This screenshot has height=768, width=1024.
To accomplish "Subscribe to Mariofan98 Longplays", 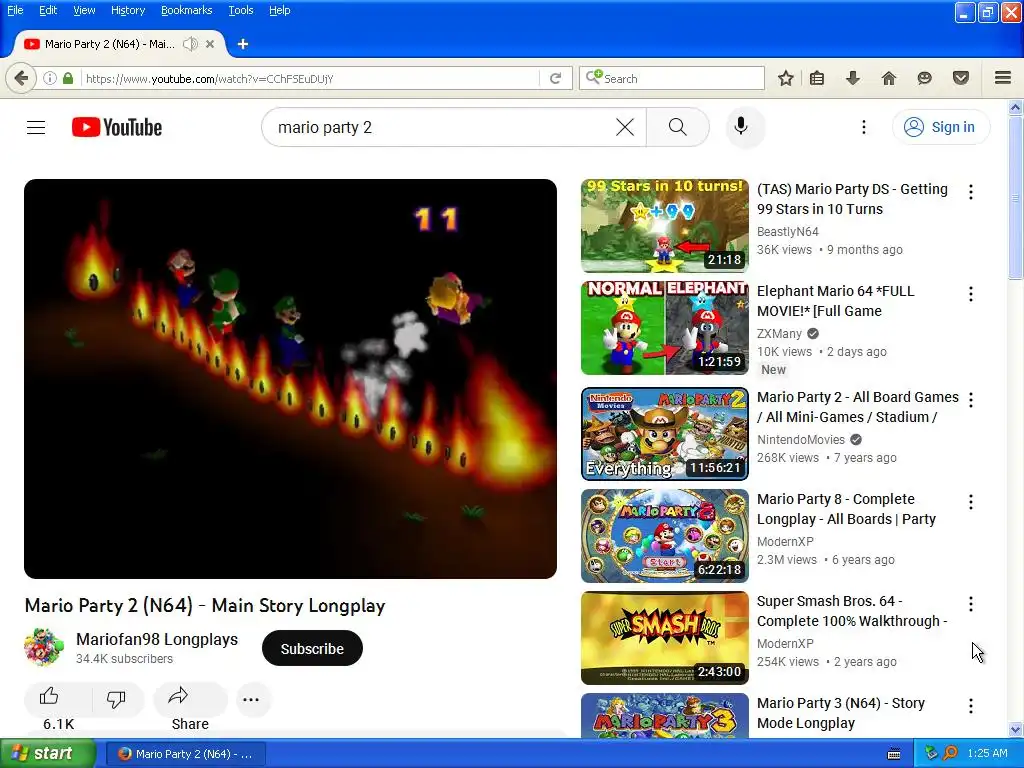I will tap(312, 648).
